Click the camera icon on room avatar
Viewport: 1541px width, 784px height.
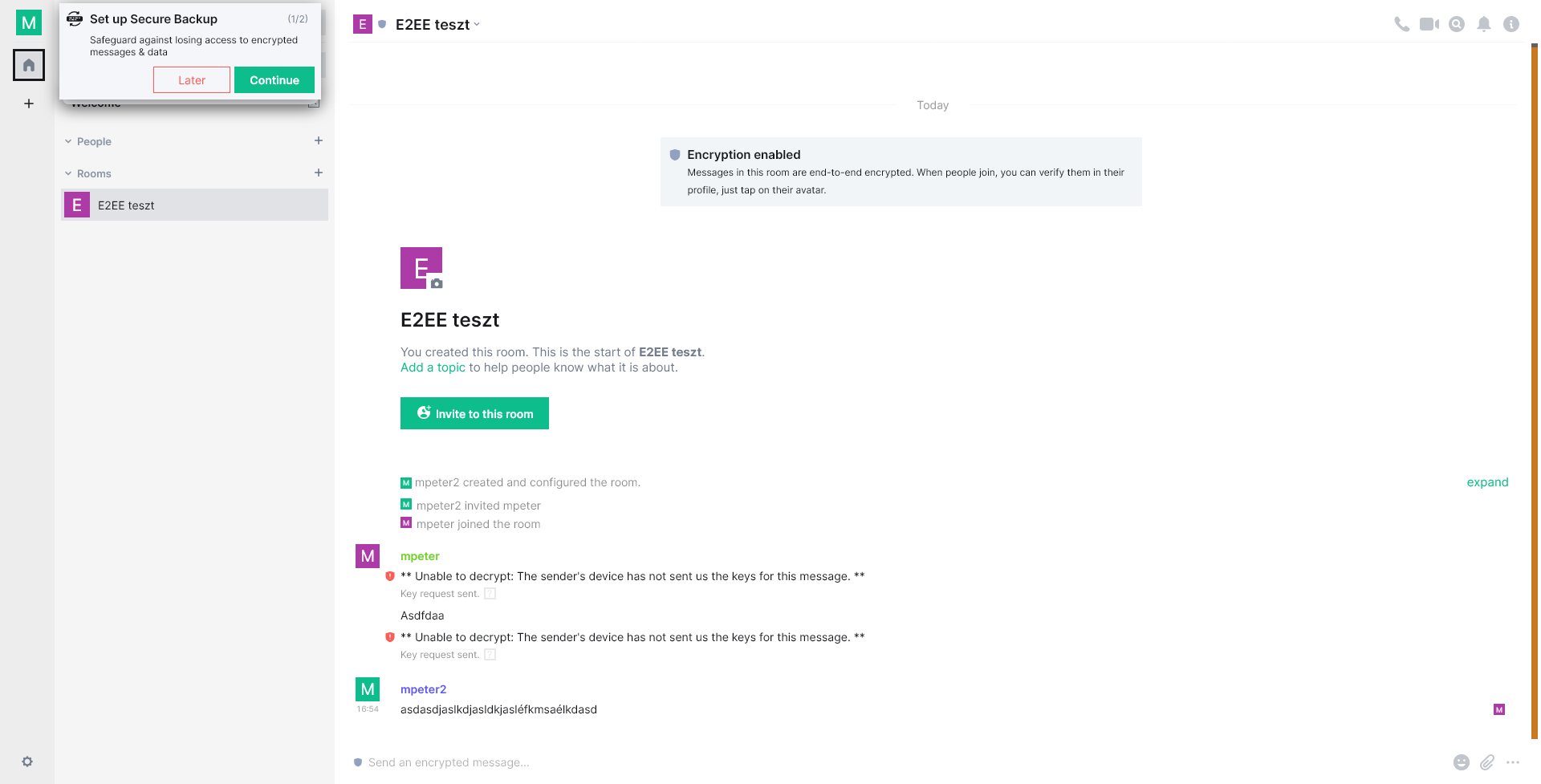pos(435,284)
